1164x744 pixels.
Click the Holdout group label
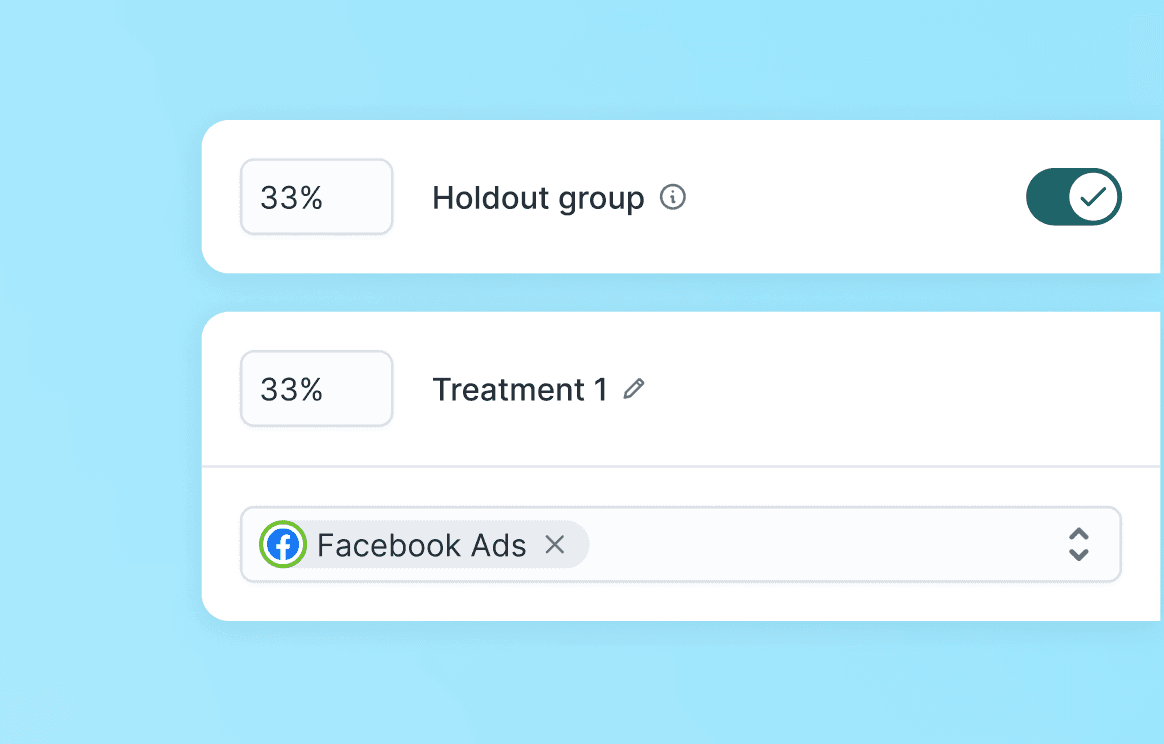[x=538, y=198]
